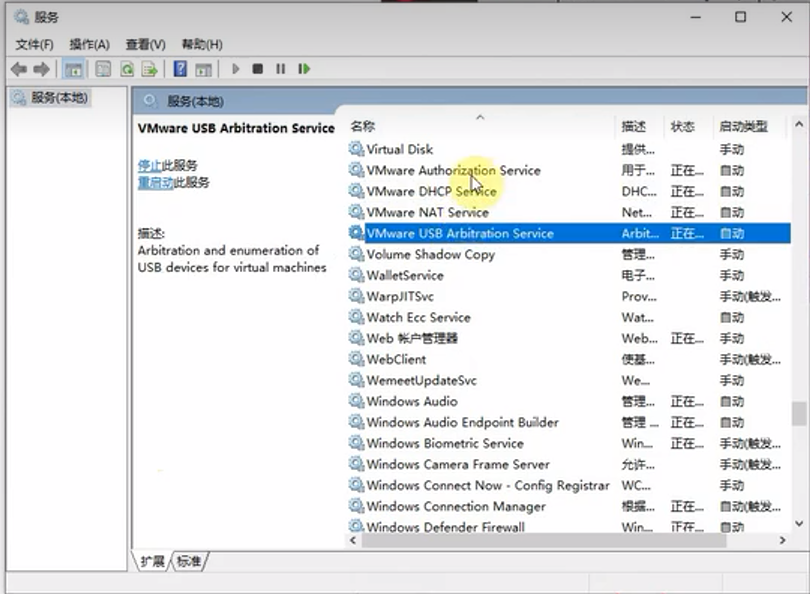This screenshot has width=810, height=594.
Task: Select VMware Authorization Service row
Action: [568, 170]
